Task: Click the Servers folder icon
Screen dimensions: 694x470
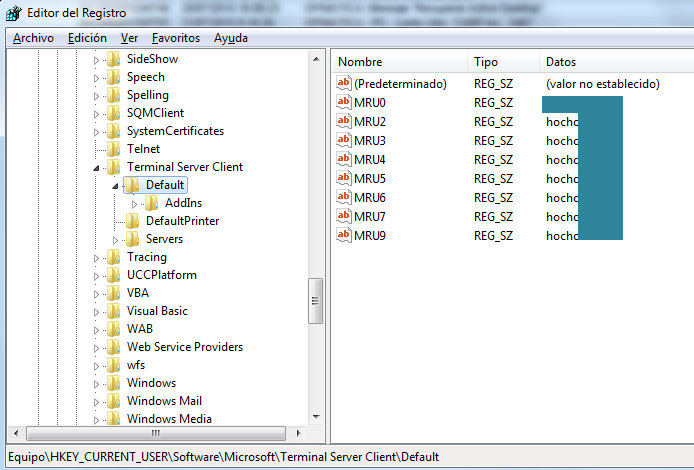Action: point(133,239)
